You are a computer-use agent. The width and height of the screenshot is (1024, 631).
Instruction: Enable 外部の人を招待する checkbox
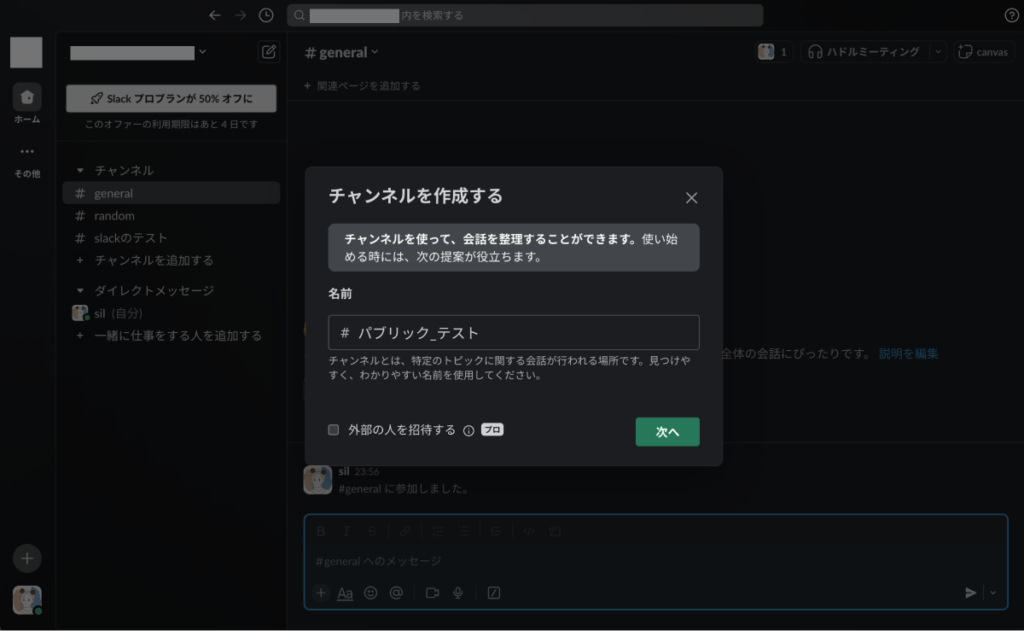334,430
